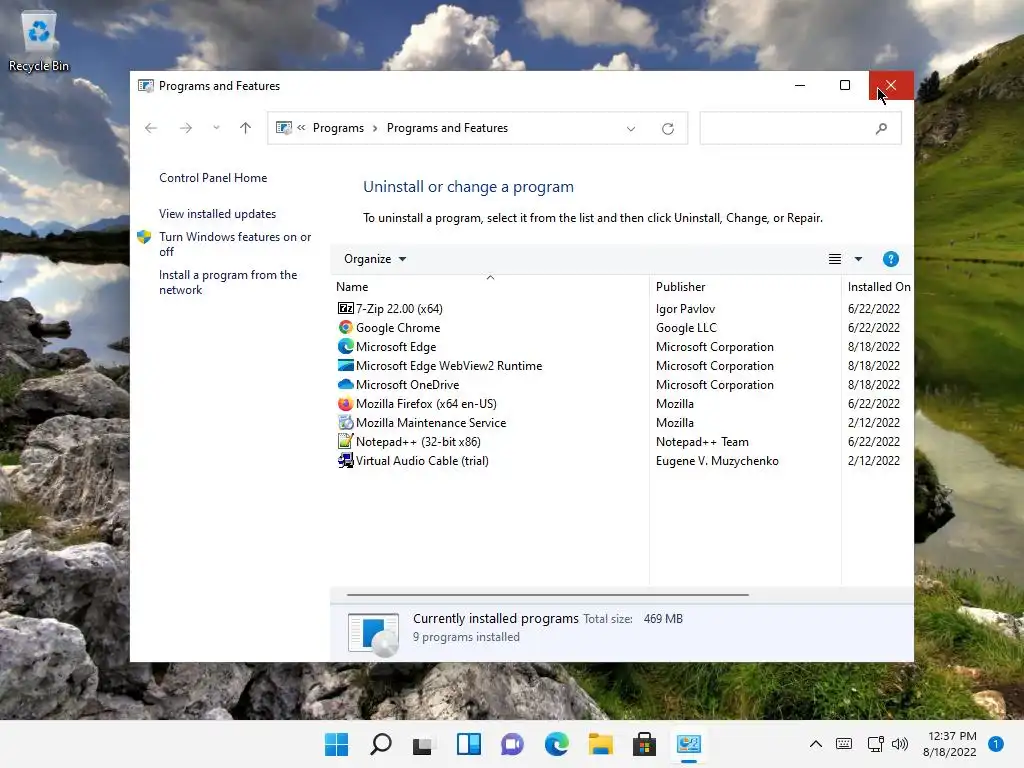Open the recent locations dropdown arrow
The image size is (1024, 768).
(x=216, y=128)
